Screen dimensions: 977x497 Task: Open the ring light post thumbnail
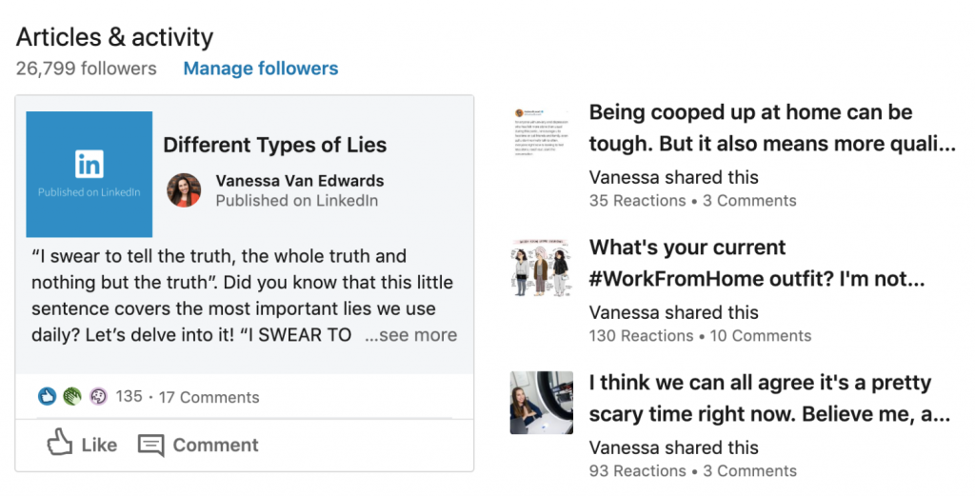(541, 402)
